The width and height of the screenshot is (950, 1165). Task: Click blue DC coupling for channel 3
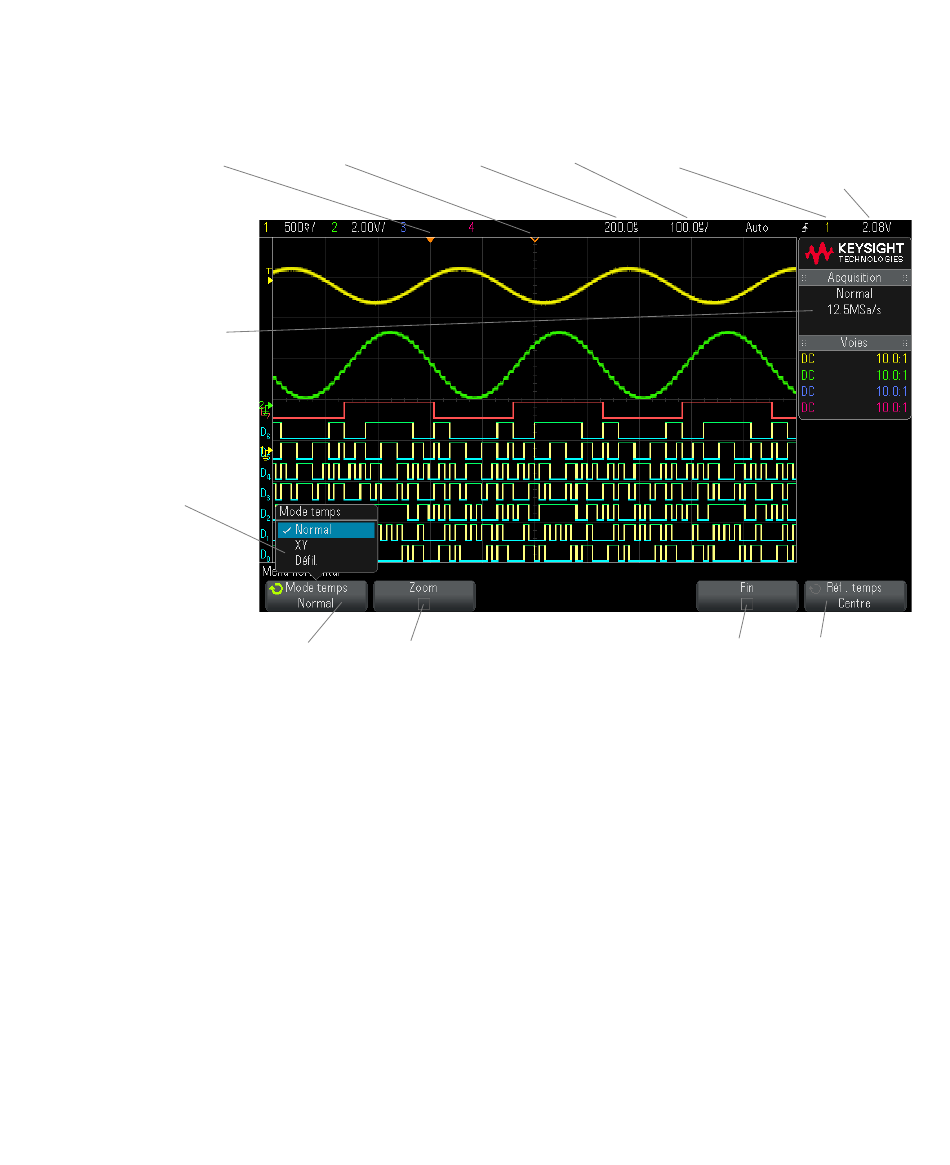pos(808,392)
